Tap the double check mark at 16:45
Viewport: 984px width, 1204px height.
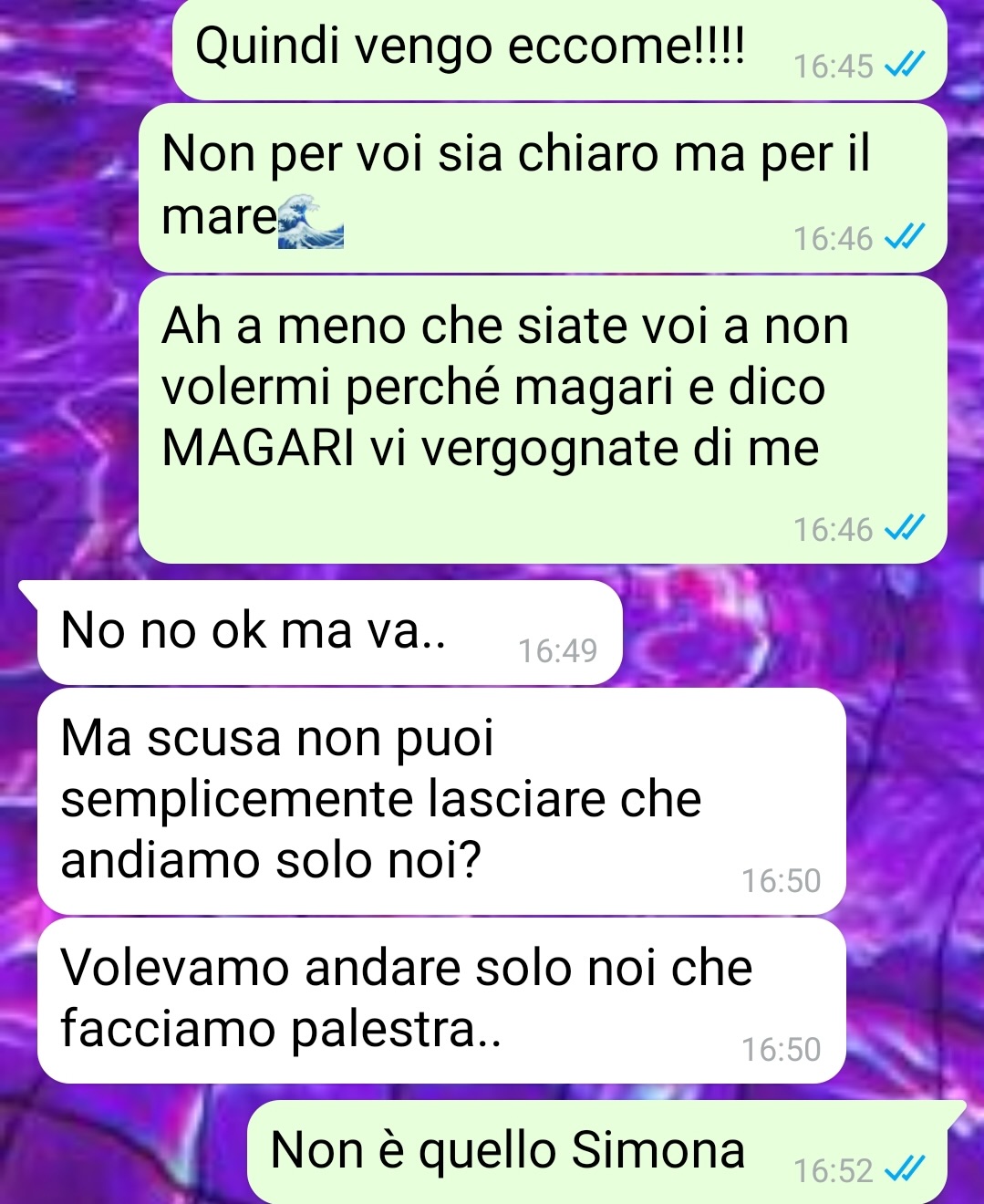tap(906, 65)
